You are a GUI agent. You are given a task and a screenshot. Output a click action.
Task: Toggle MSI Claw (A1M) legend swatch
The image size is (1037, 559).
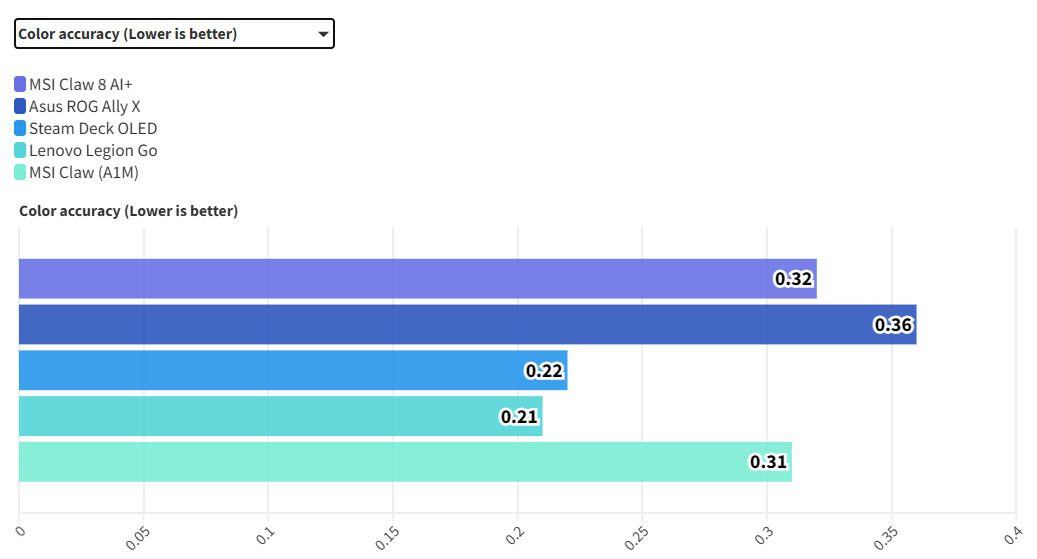point(20,172)
